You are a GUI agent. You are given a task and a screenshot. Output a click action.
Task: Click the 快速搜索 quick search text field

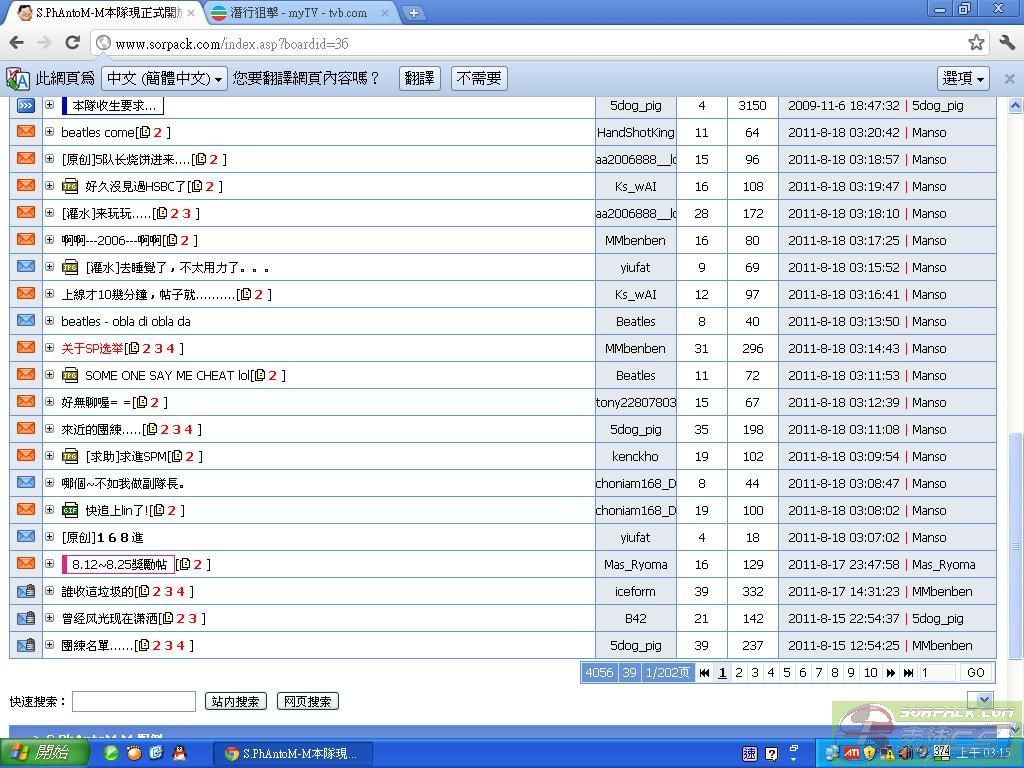pyautogui.click(x=133, y=702)
